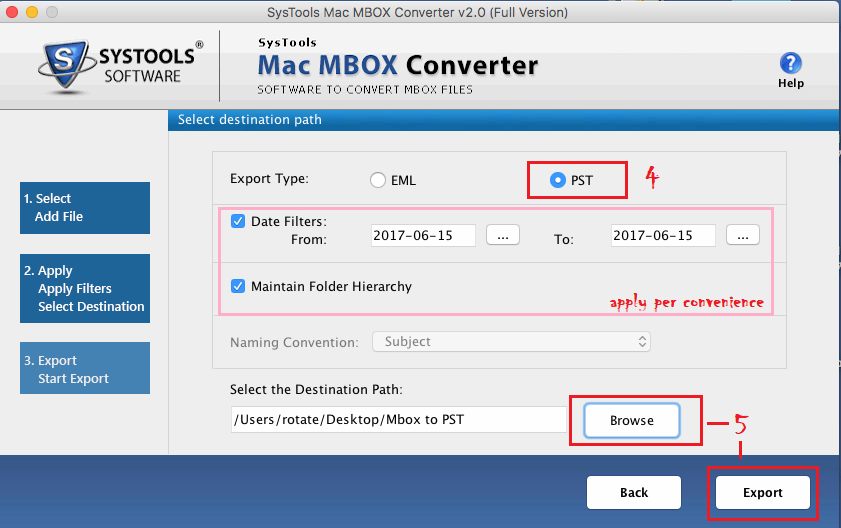The height and width of the screenshot is (528, 841).
Task: Select the EML export type
Action: tap(378, 180)
